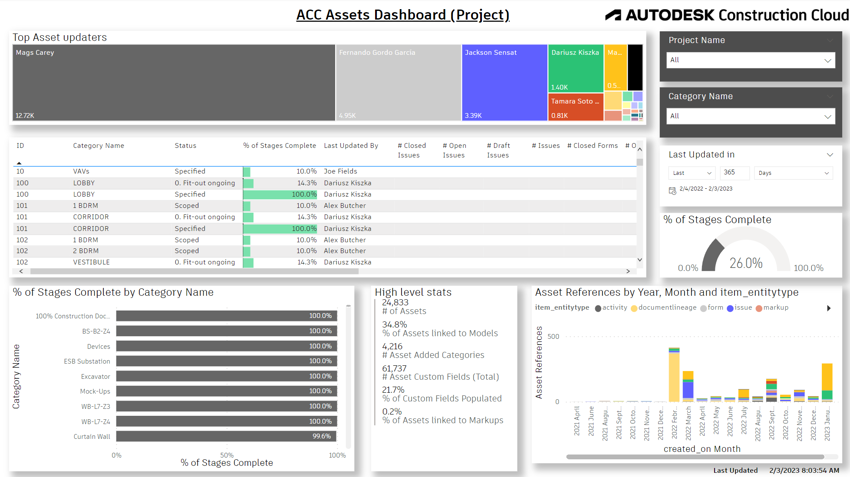This screenshot has width=850, height=477.
Task: Click the Autodesk Construction Cloud logo
Action: coord(726,15)
